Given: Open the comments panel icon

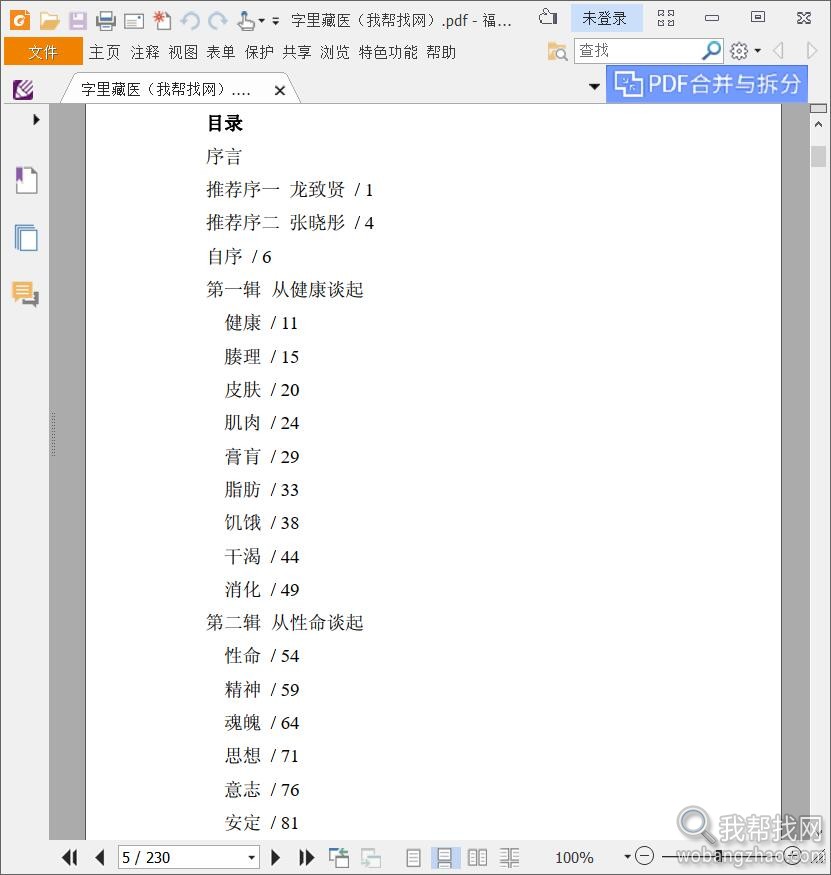Looking at the screenshot, I should click(x=25, y=294).
